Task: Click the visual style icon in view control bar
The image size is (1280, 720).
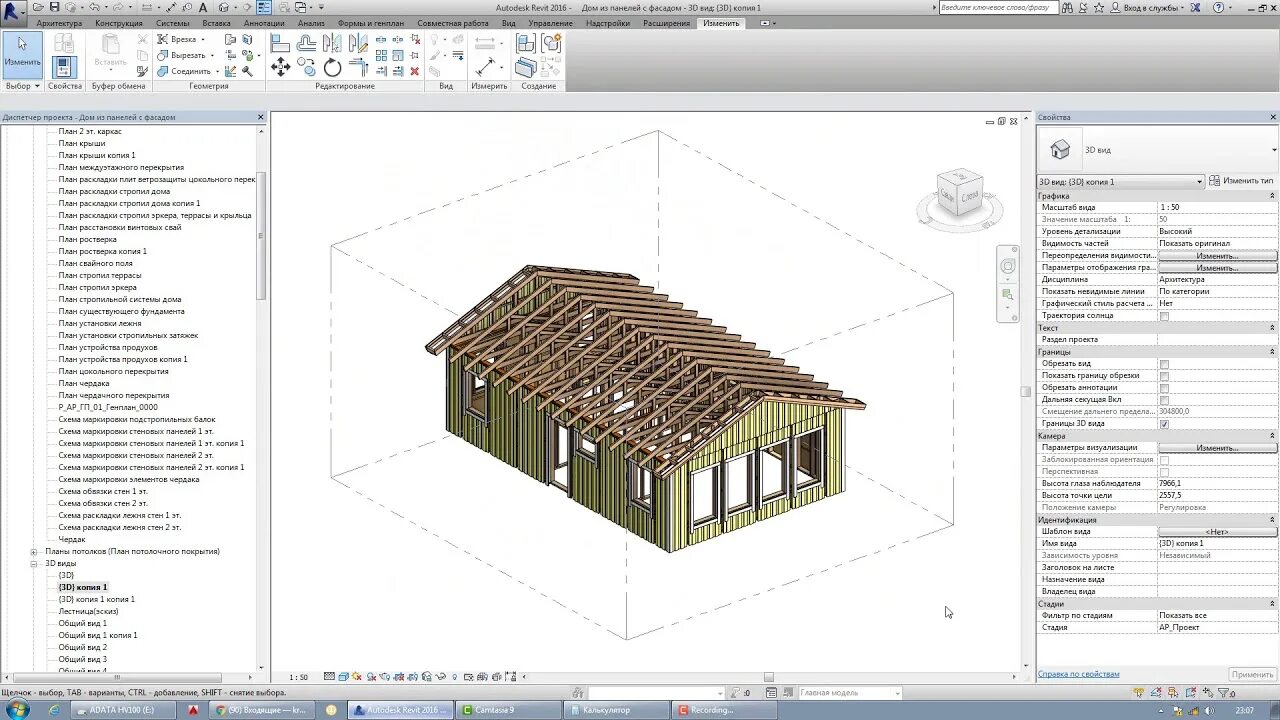Action: (x=343, y=677)
